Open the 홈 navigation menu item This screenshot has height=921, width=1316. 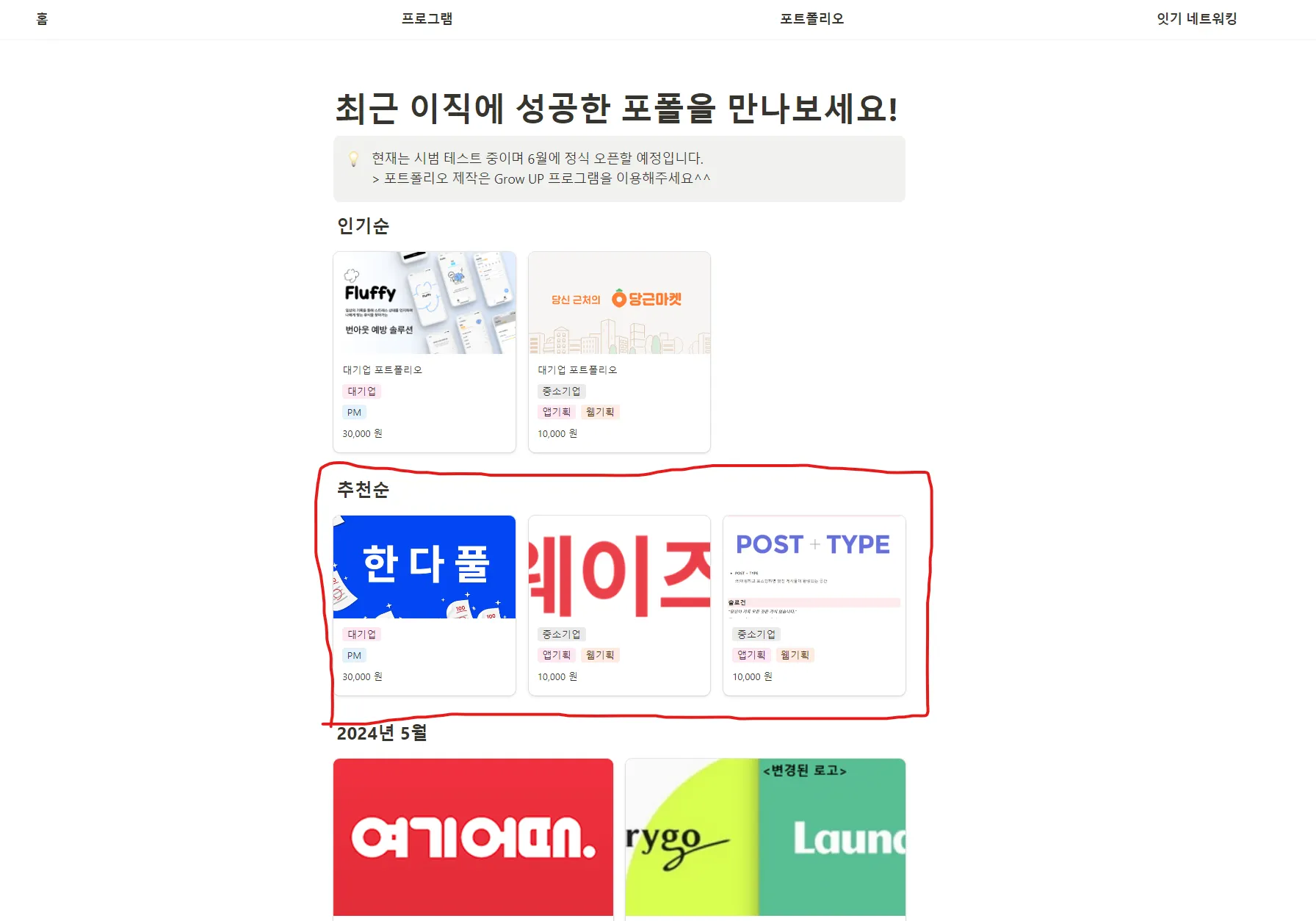[x=42, y=19]
